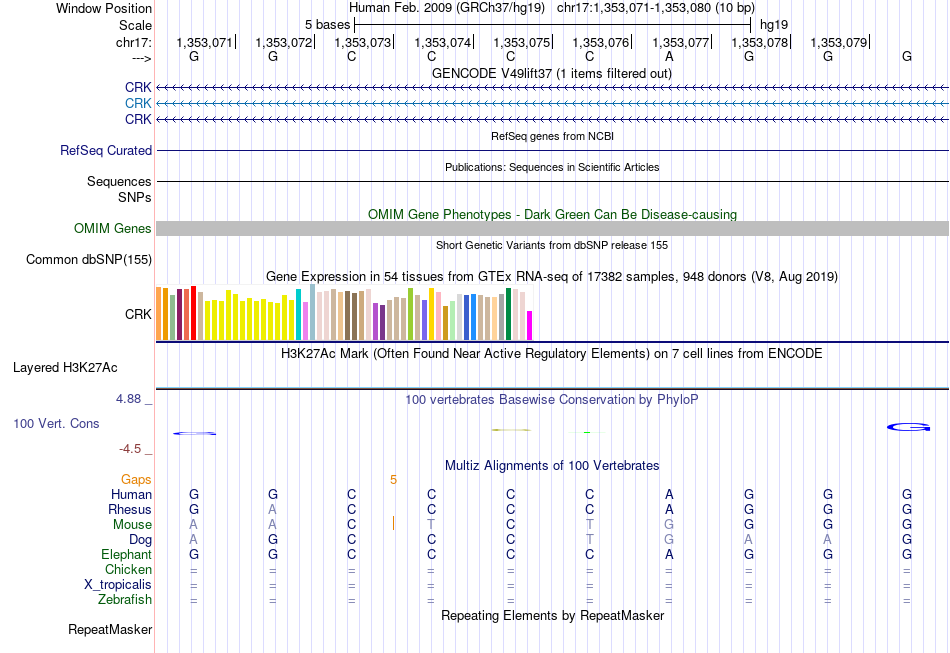The image size is (950, 653).
Task: Click the Human species label
Action: pos(131,495)
